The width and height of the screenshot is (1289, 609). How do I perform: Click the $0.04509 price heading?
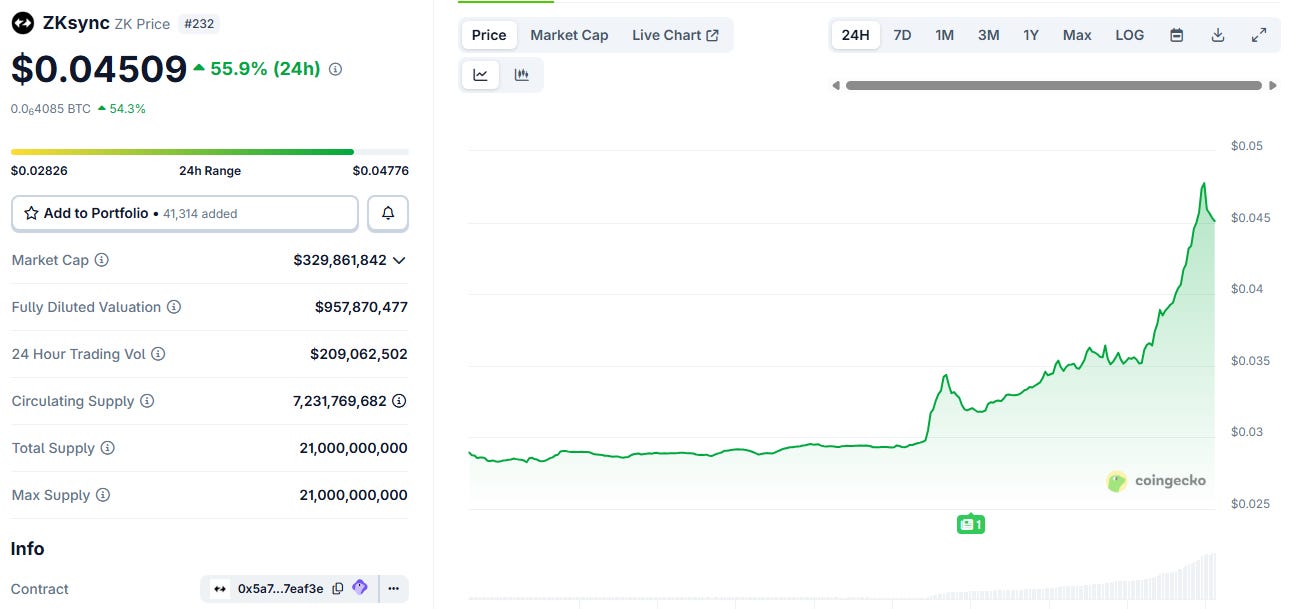tap(99, 69)
